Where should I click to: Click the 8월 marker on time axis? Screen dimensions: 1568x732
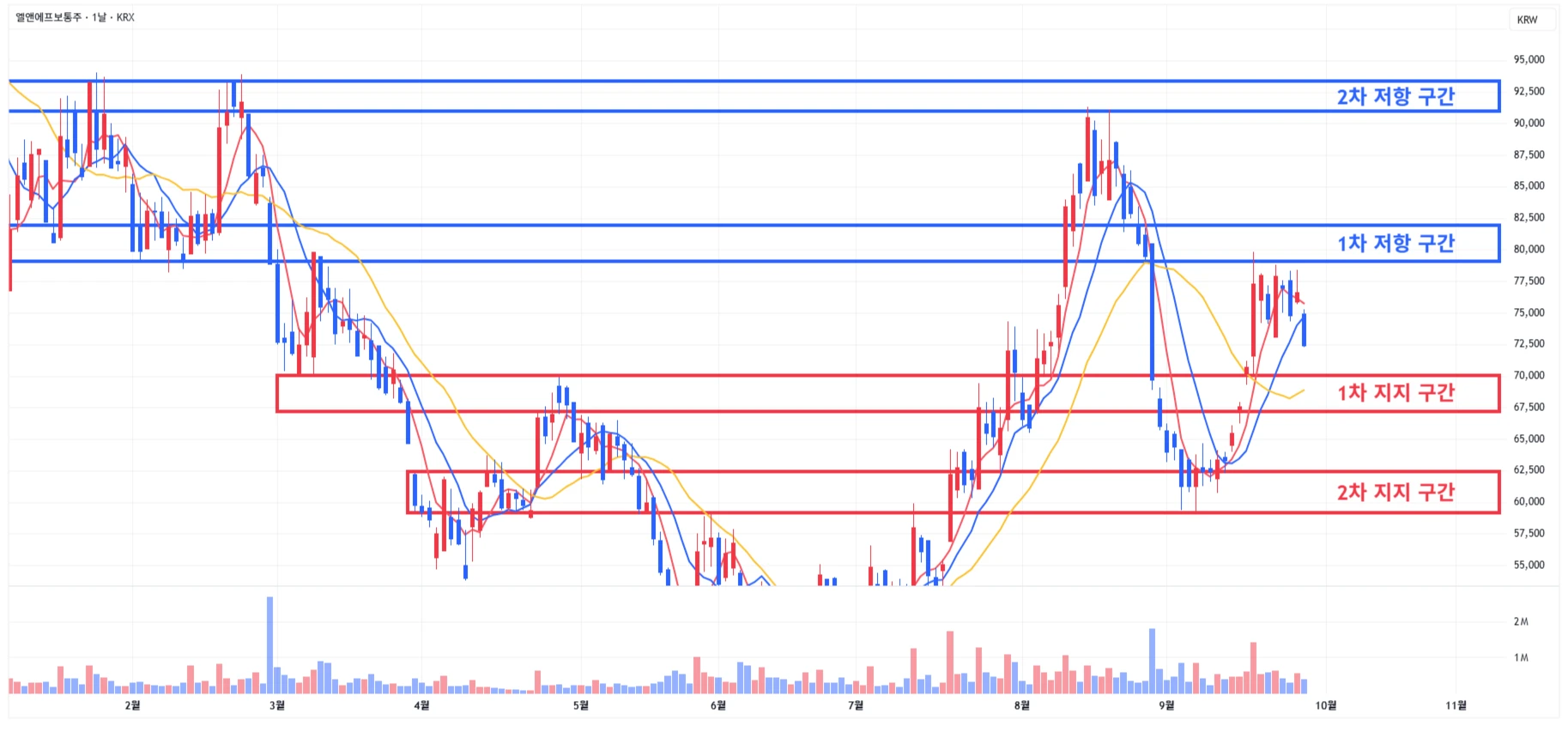click(1021, 705)
